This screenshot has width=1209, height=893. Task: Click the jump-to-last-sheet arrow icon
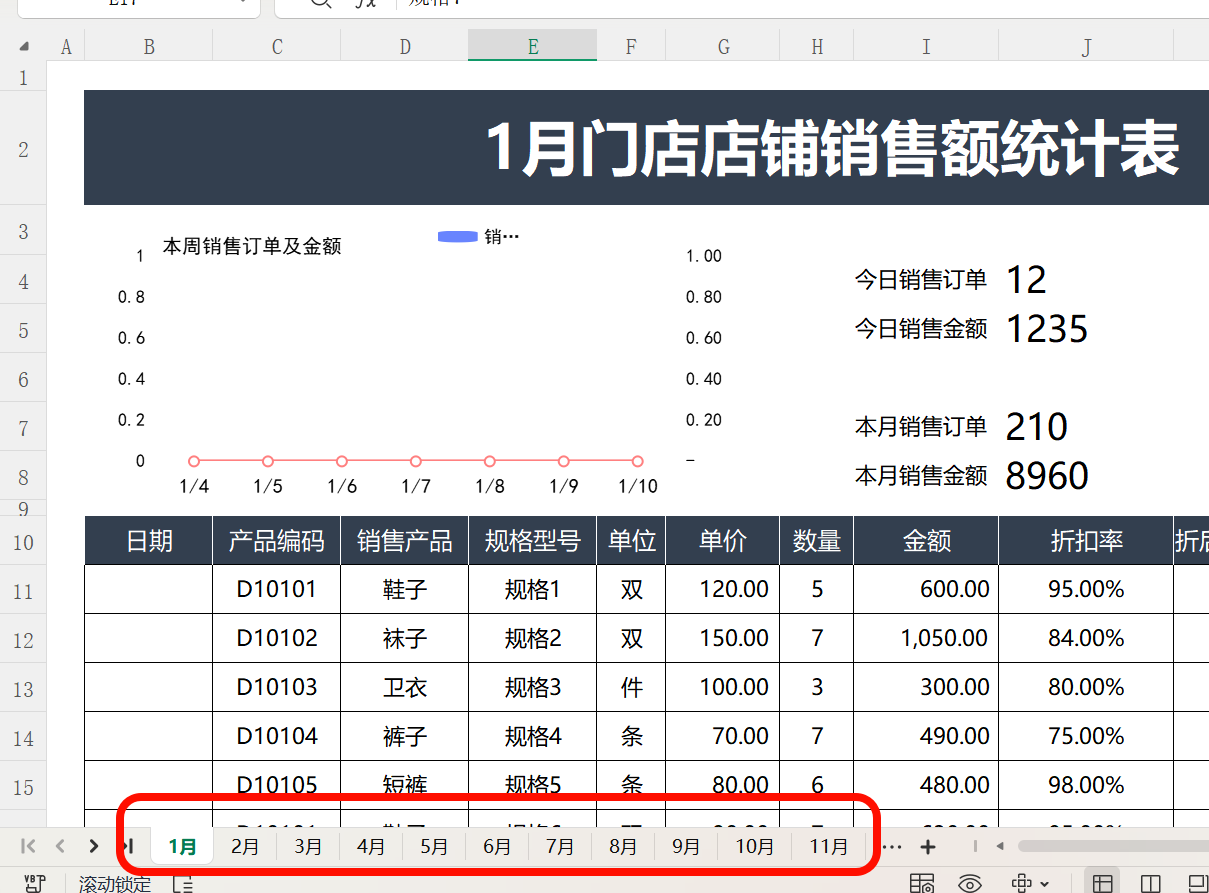click(x=128, y=845)
